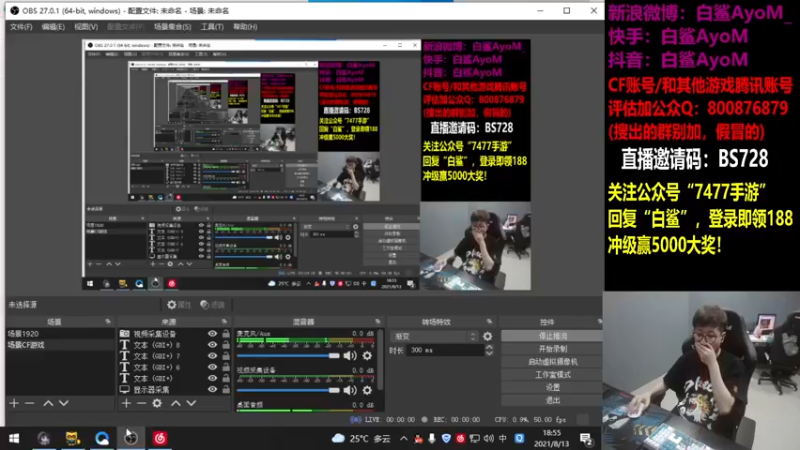
Task: Open the 编辑(E) menu
Action: [53, 27]
